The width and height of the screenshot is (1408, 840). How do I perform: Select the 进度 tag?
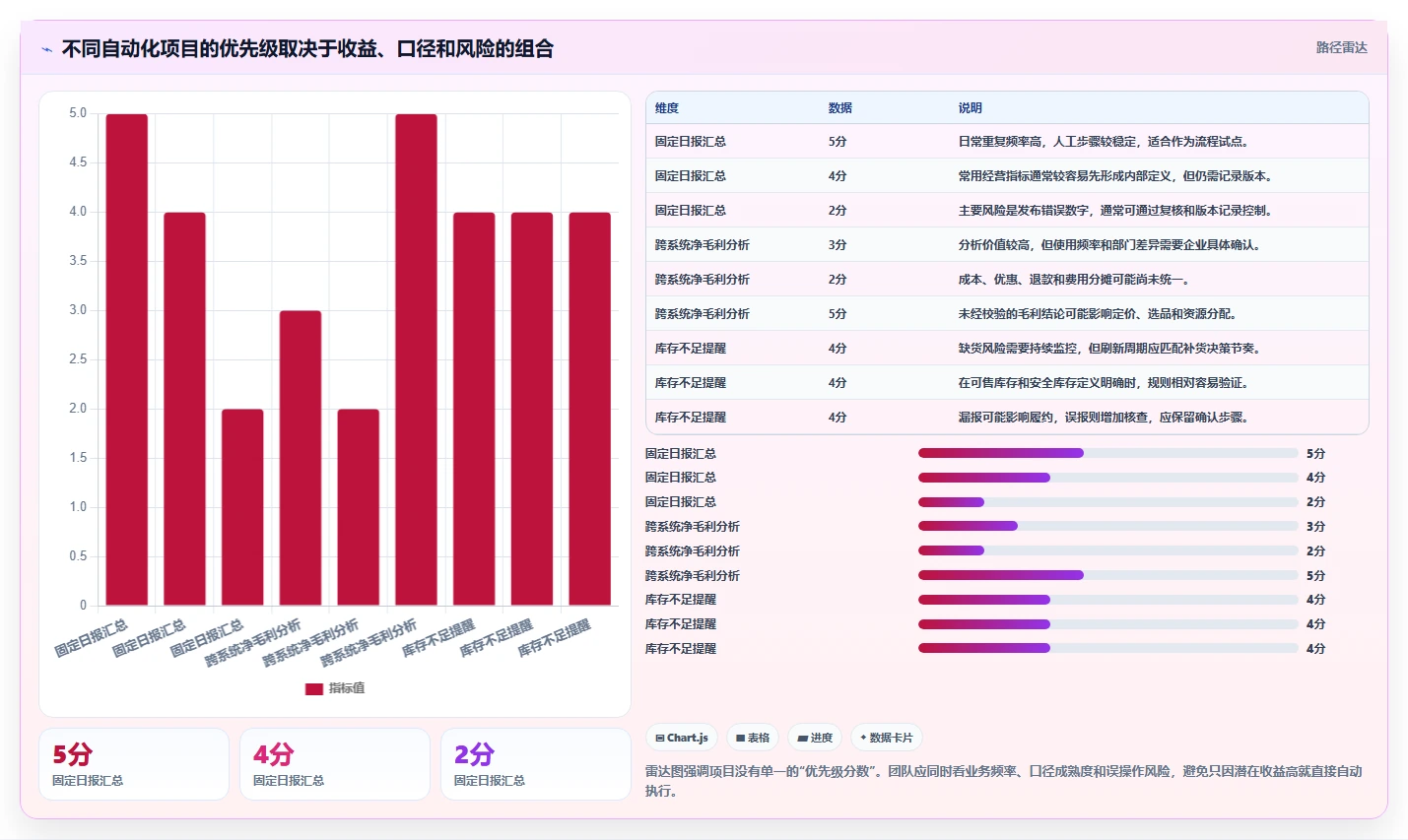click(815, 738)
